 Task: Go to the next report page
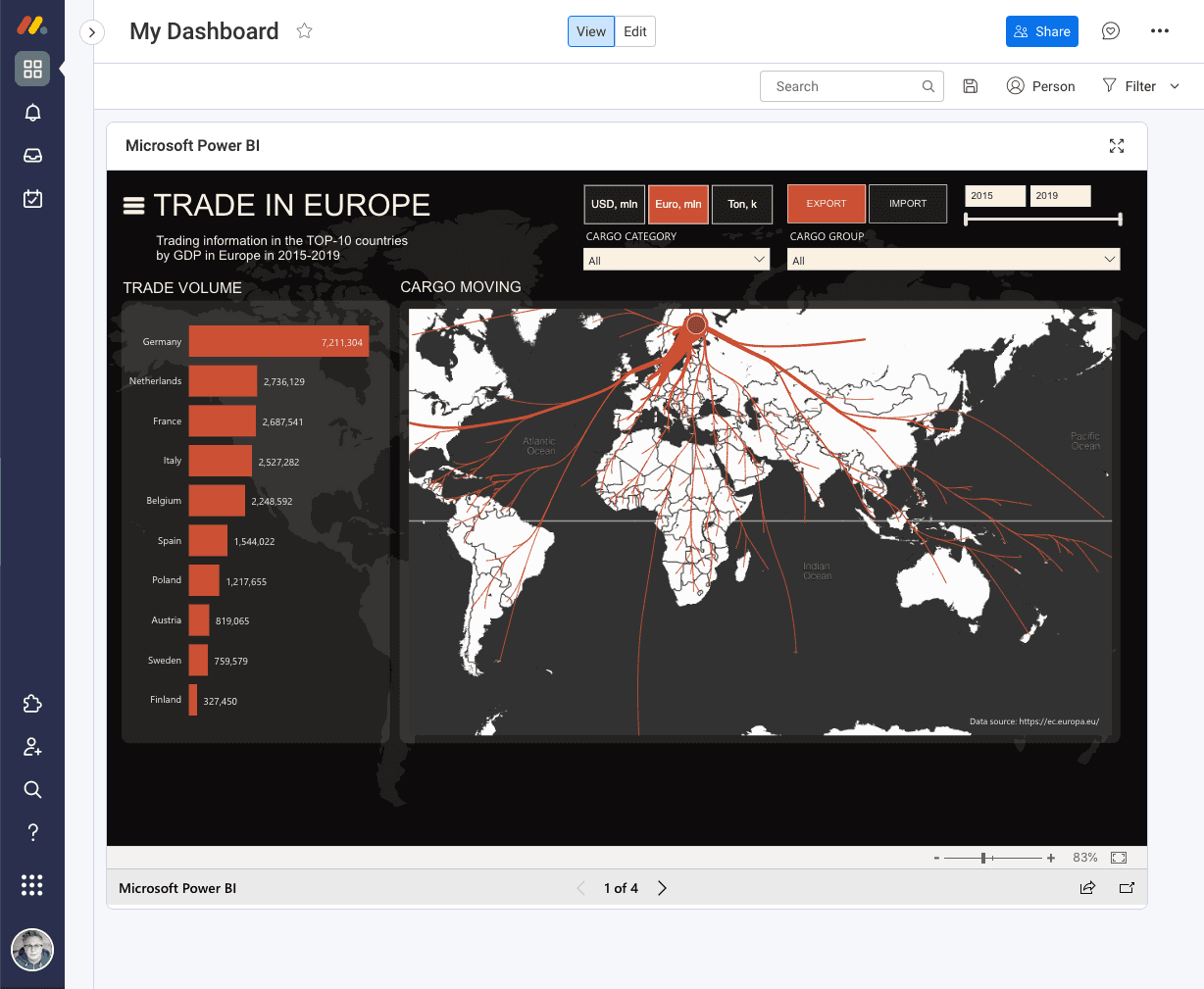[662, 888]
